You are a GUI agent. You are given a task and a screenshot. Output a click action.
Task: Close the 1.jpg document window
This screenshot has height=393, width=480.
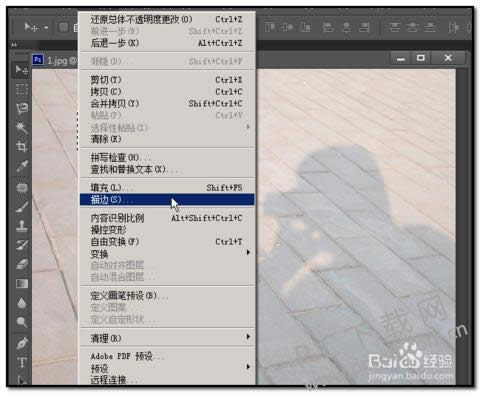[448, 58]
